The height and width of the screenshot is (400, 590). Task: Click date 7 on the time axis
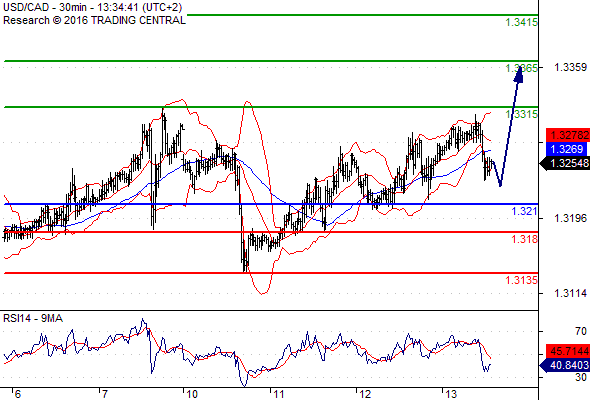[x=104, y=394]
